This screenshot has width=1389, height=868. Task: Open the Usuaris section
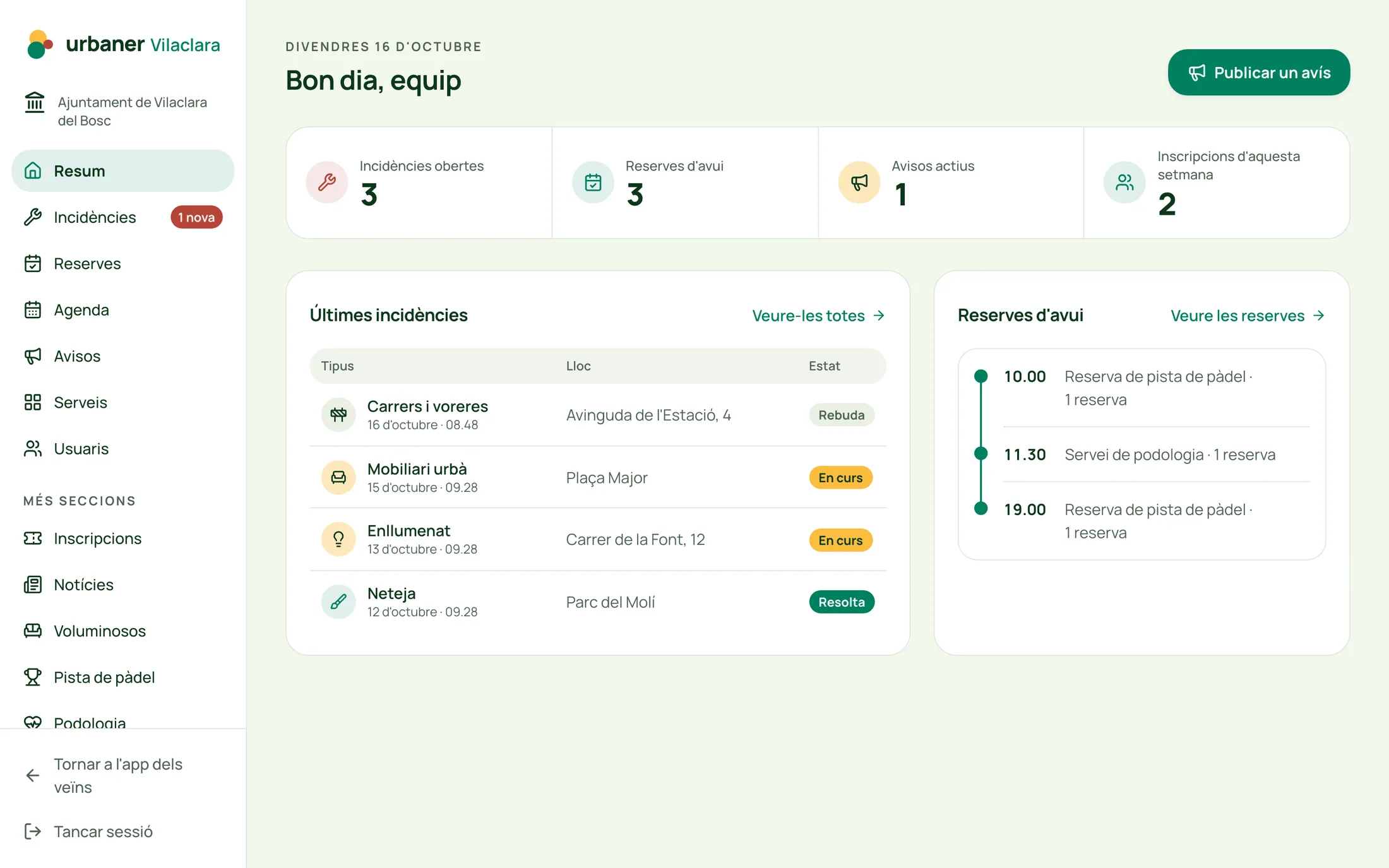pyautogui.click(x=122, y=449)
